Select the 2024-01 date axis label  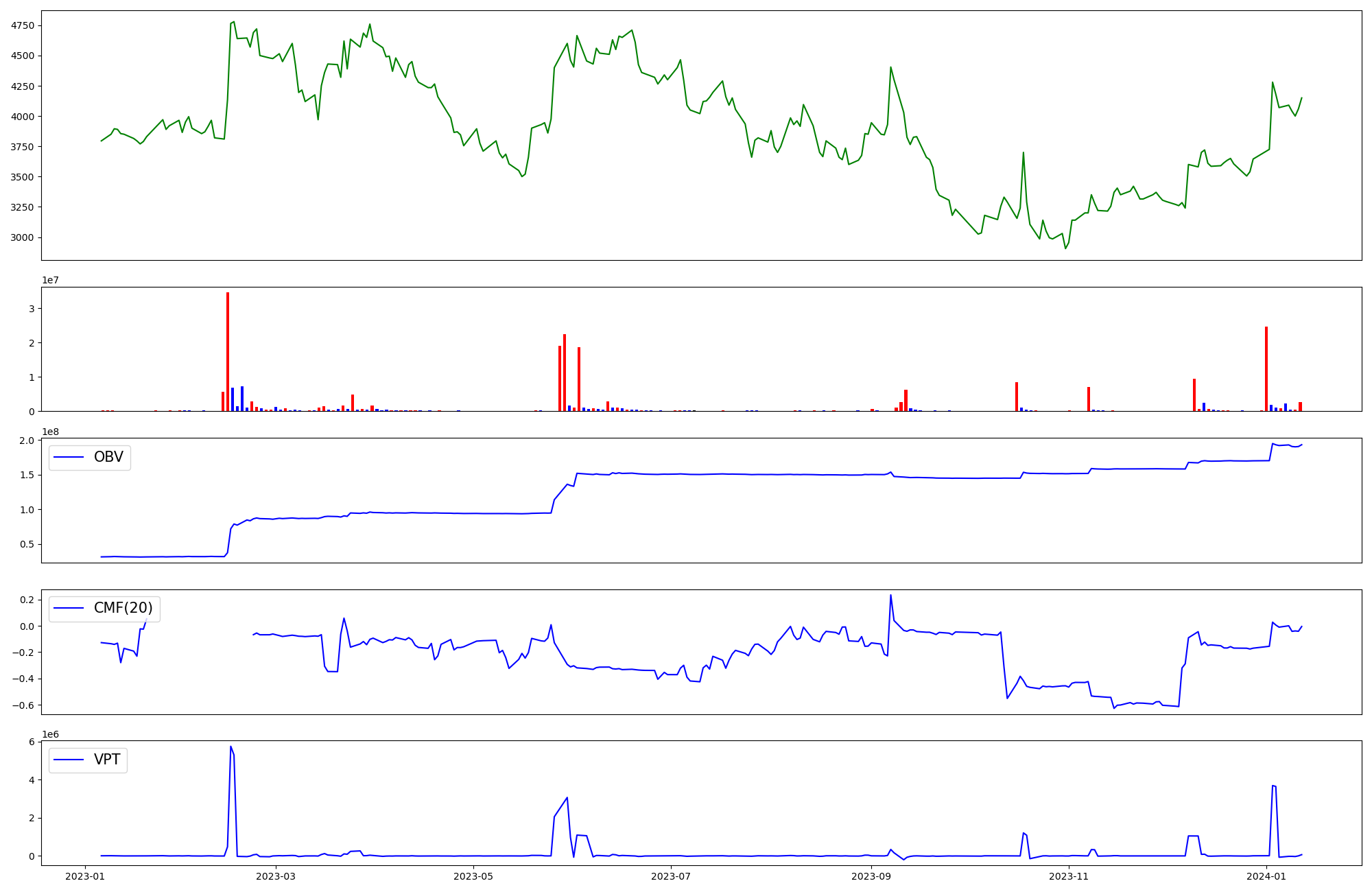[x=1266, y=876]
